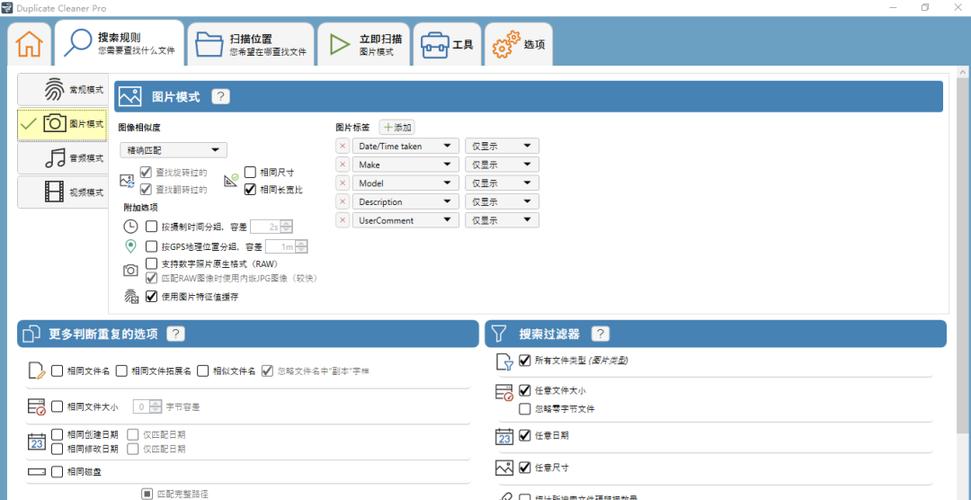Viewport: 971px width, 500px height.
Task: Toggle 查找翻转过的 checkbox
Action: pos(146,189)
